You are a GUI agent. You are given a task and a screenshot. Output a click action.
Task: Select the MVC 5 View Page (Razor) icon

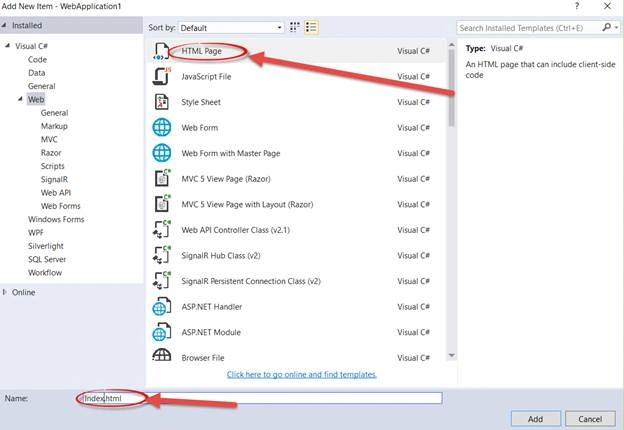(162, 178)
